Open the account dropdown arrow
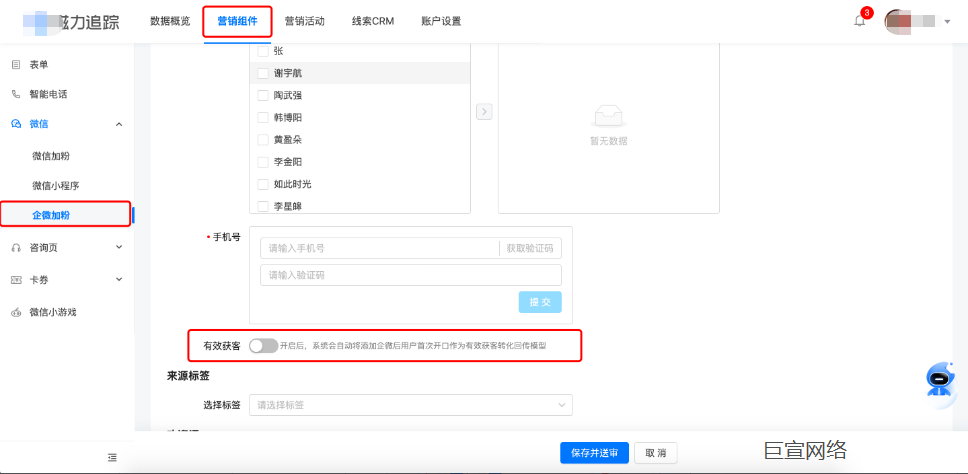The width and height of the screenshot is (968, 474). coord(948,22)
